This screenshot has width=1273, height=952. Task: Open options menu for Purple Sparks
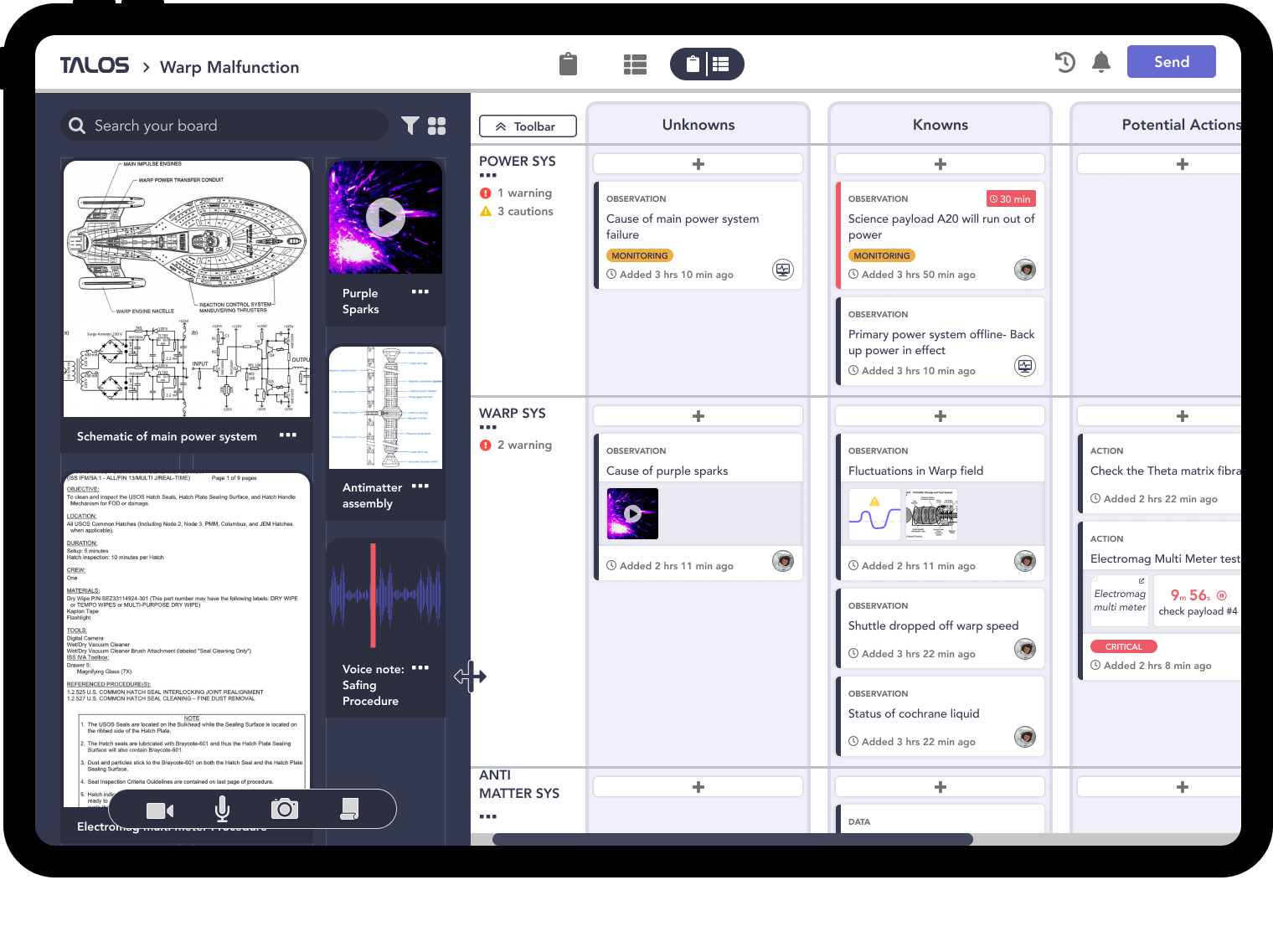click(420, 292)
